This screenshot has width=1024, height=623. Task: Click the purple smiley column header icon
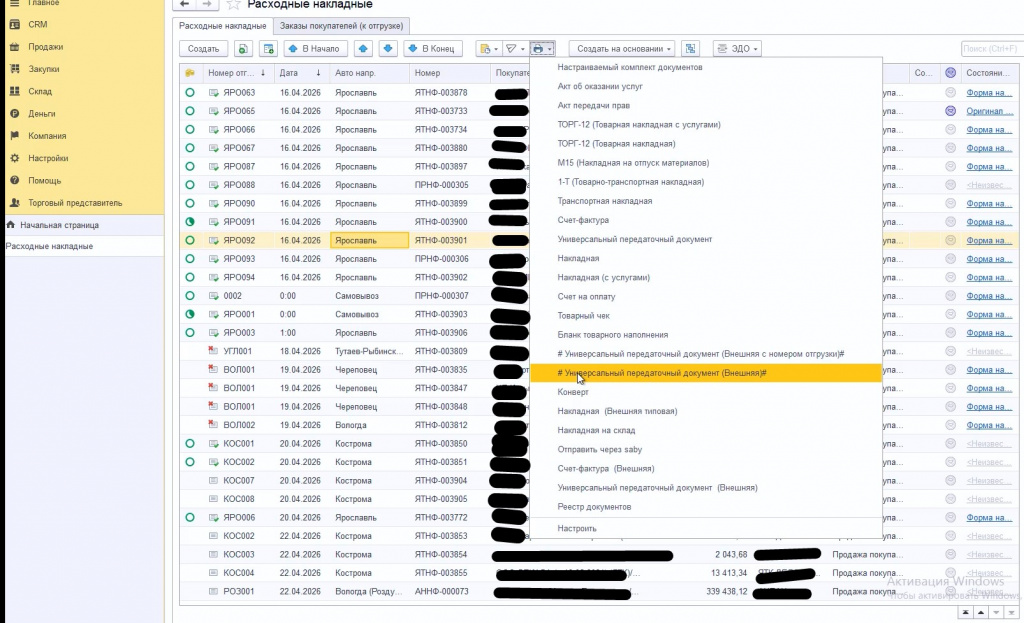coord(950,72)
